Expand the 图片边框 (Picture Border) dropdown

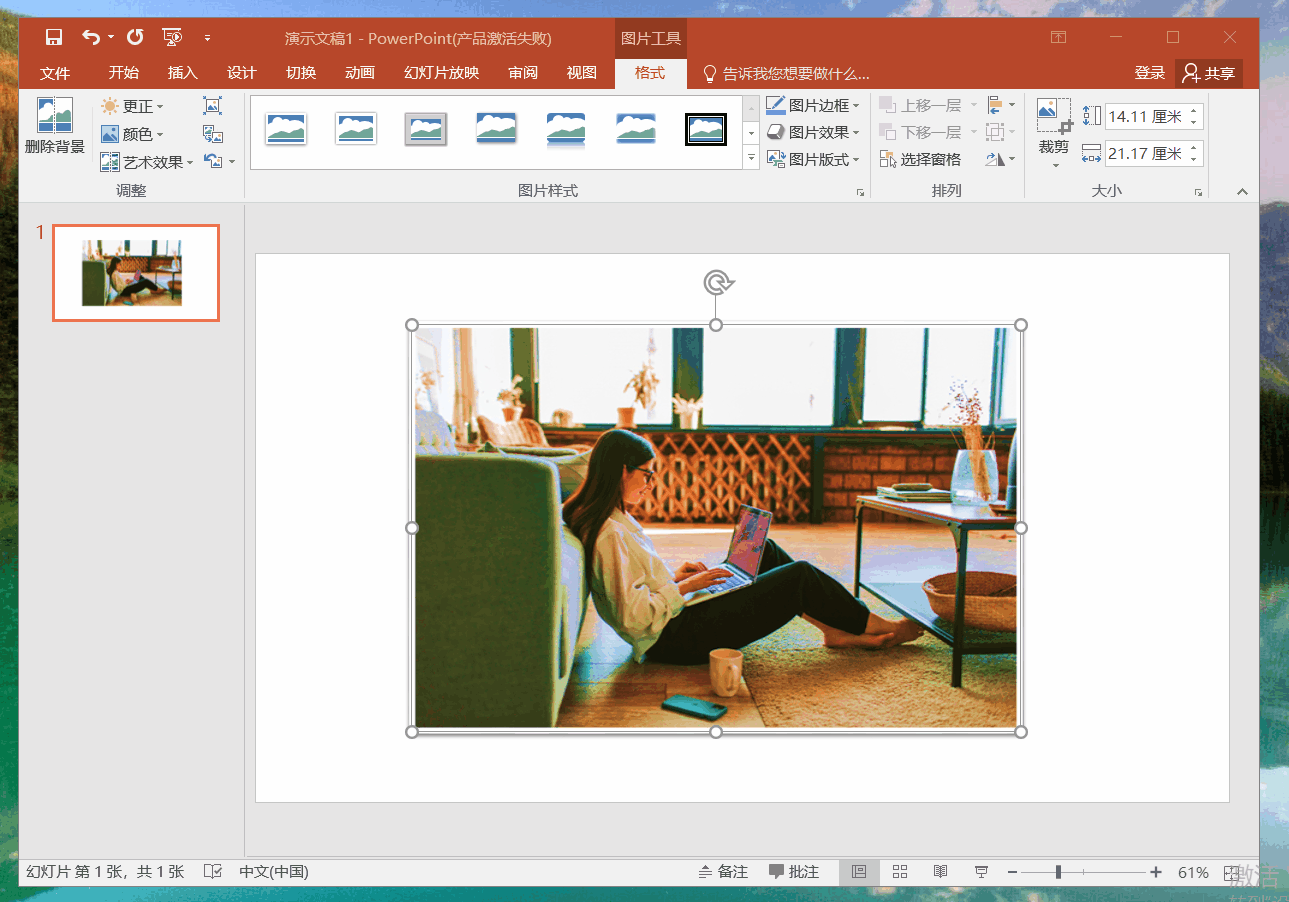coord(812,105)
